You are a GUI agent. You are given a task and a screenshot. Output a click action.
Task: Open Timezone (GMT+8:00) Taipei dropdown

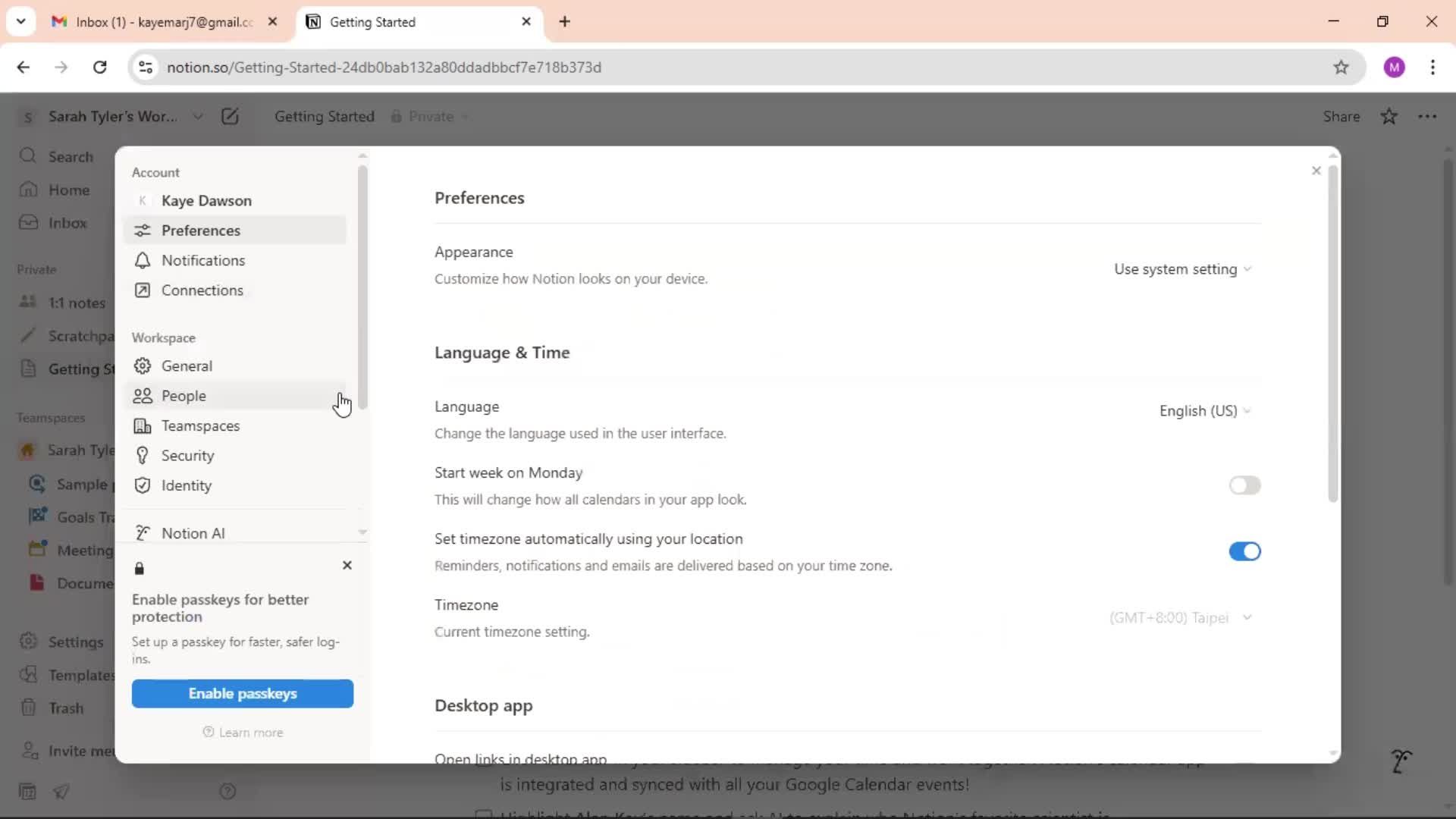click(1180, 617)
